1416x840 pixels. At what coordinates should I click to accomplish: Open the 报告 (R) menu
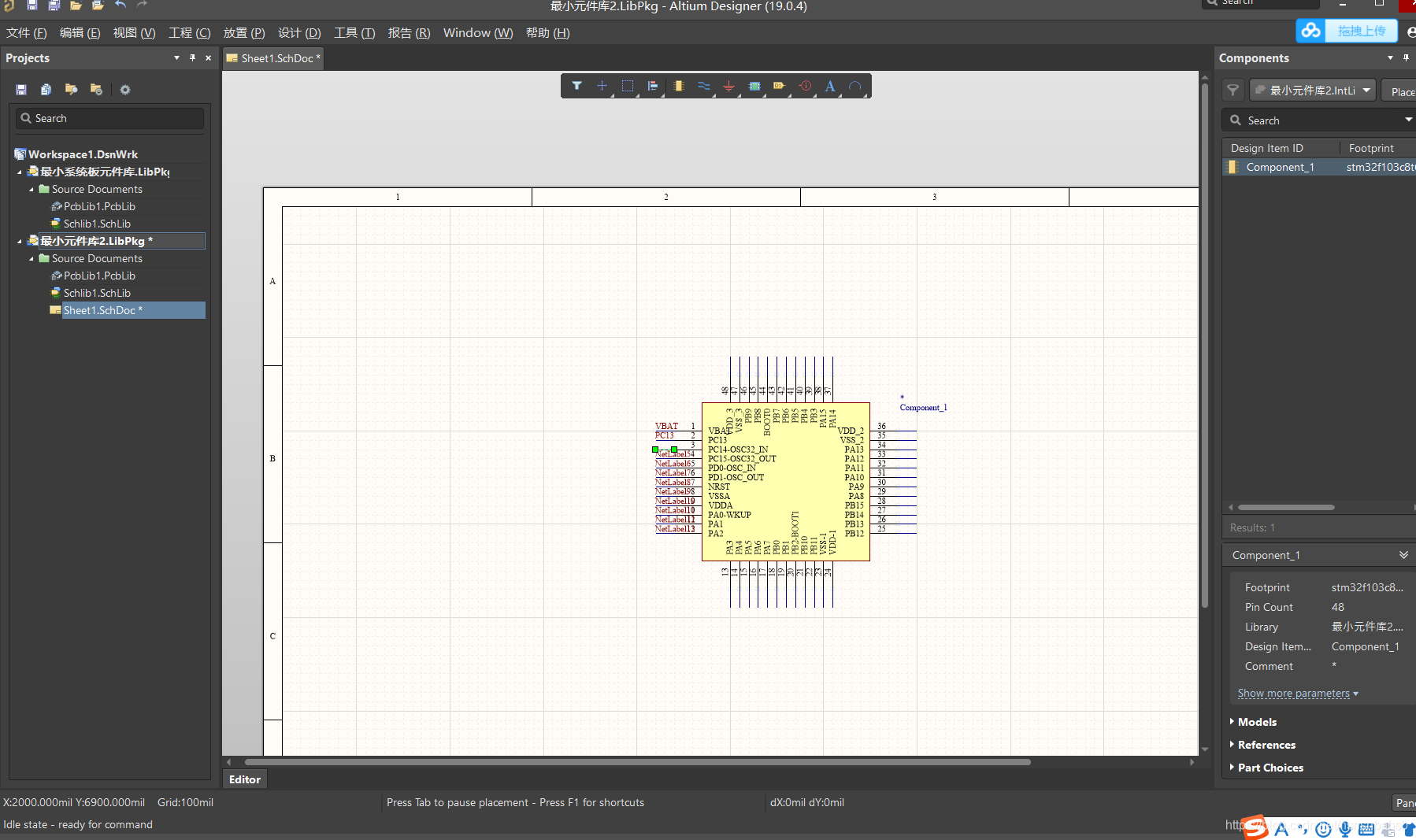410,33
